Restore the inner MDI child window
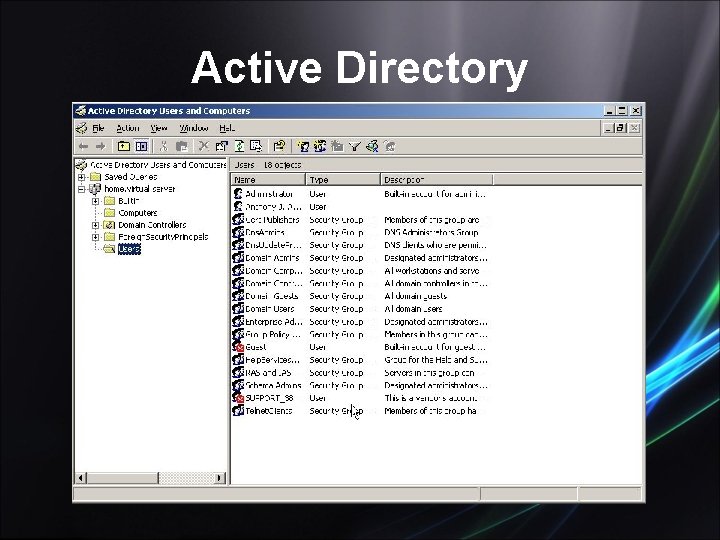The height and width of the screenshot is (540, 720). (x=620, y=128)
